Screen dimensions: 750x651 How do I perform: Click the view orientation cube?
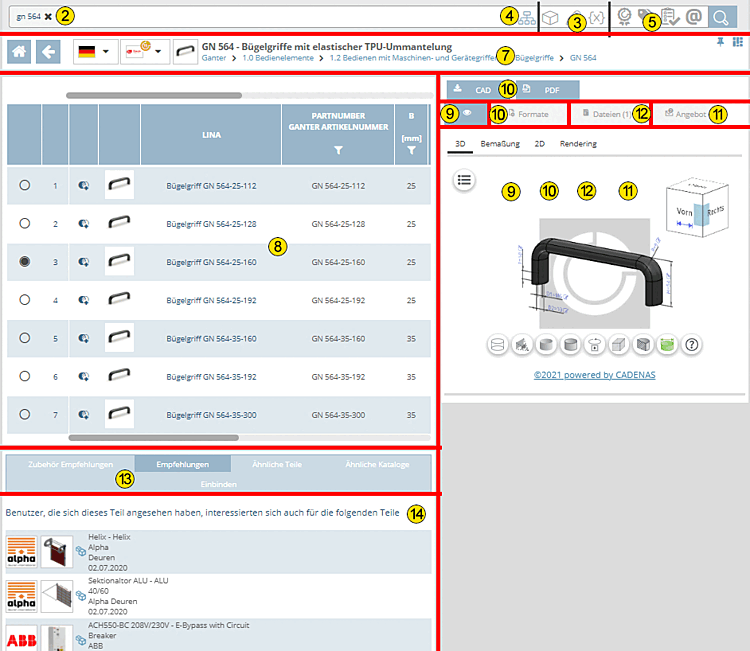point(697,209)
